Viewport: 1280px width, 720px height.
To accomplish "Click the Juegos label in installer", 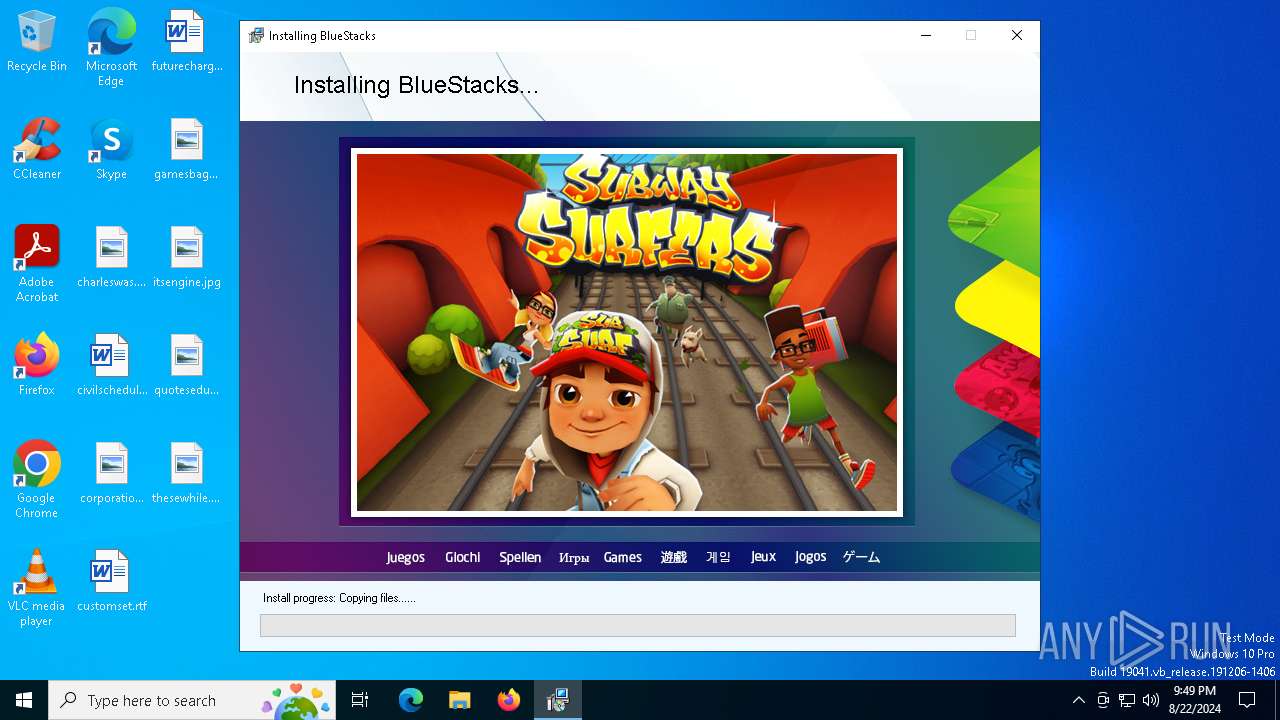I will click(x=406, y=557).
